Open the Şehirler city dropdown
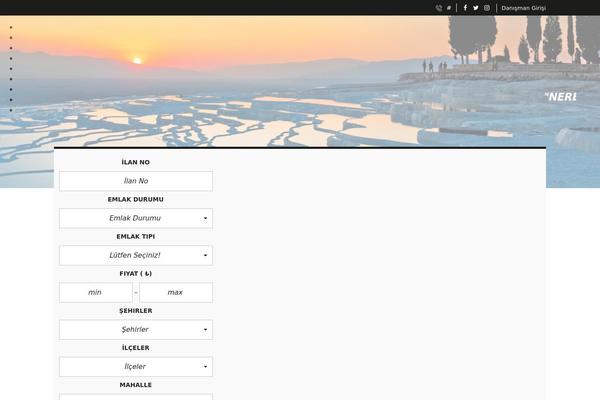Viewport: 600px width, 400px height. tap(136, 330)
